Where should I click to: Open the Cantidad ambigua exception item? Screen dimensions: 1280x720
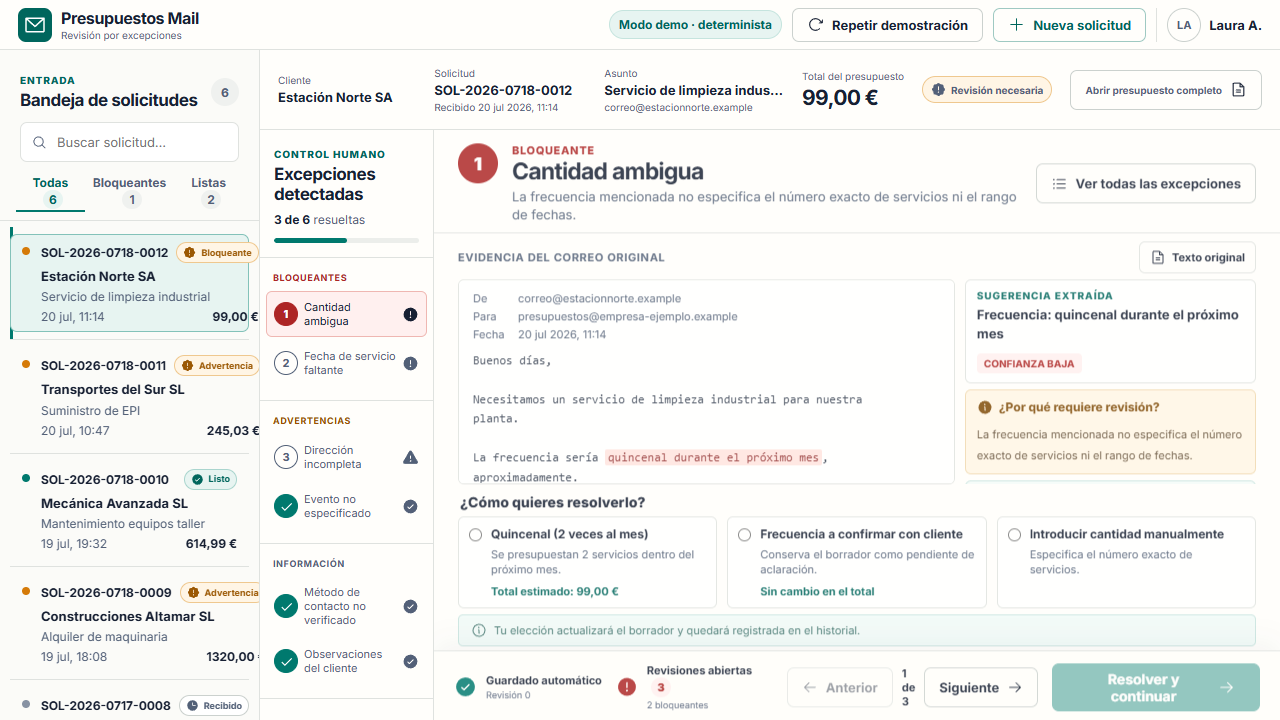(346, 314)
